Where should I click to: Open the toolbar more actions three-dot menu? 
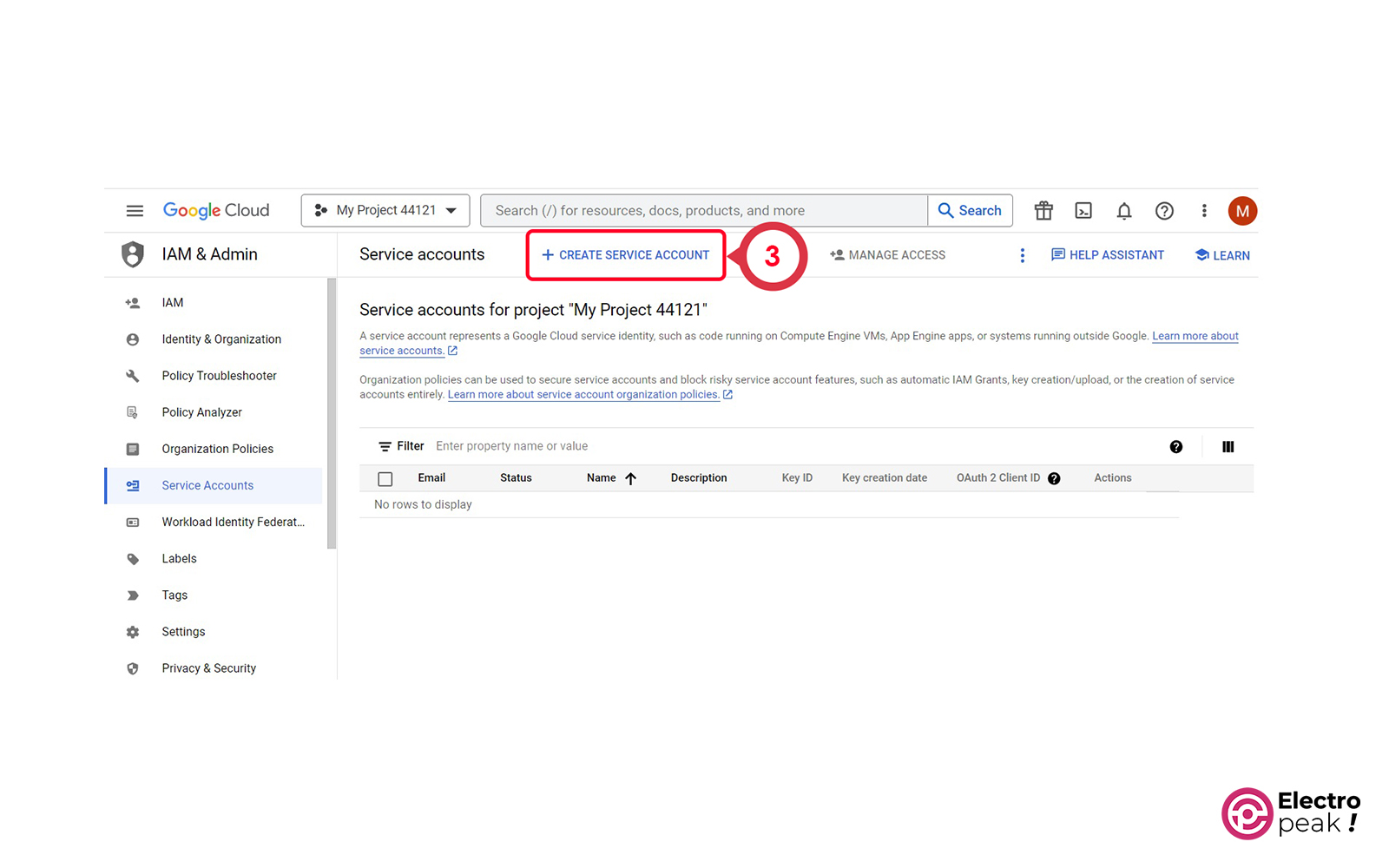pyautogui.click(x=1023, y=255)
